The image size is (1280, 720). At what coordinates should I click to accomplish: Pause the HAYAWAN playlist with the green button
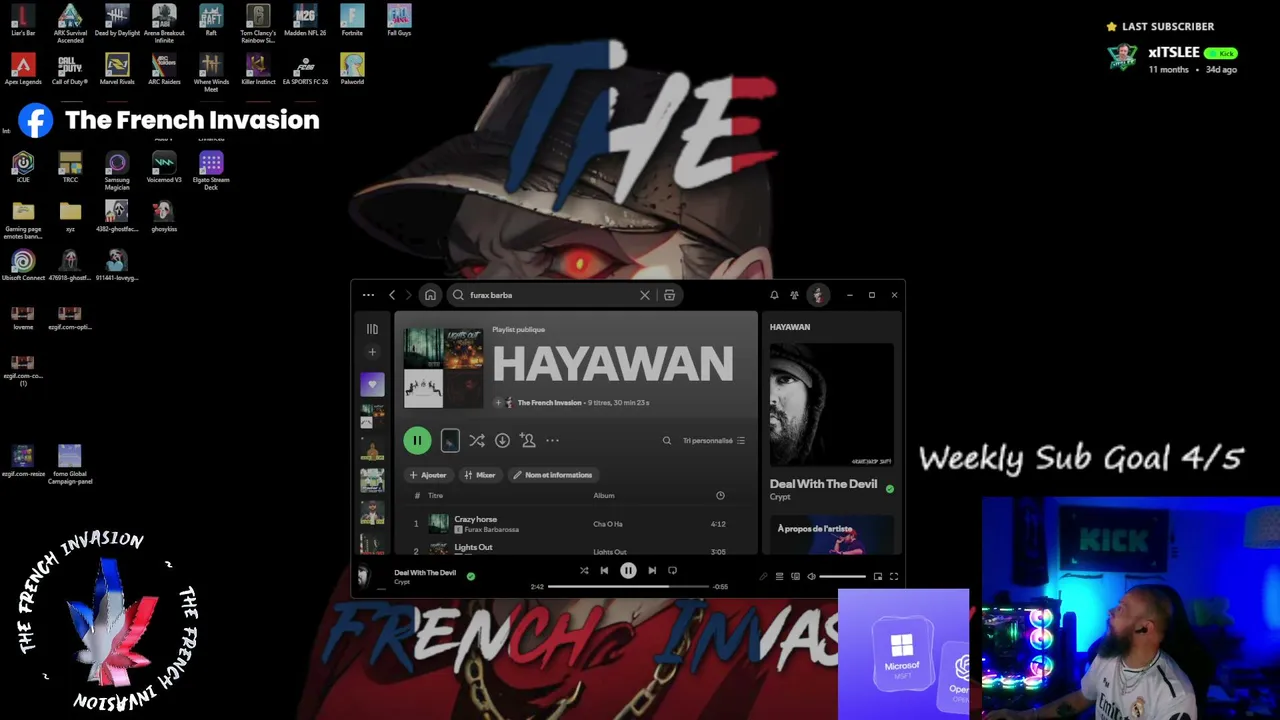pos(417,440)
